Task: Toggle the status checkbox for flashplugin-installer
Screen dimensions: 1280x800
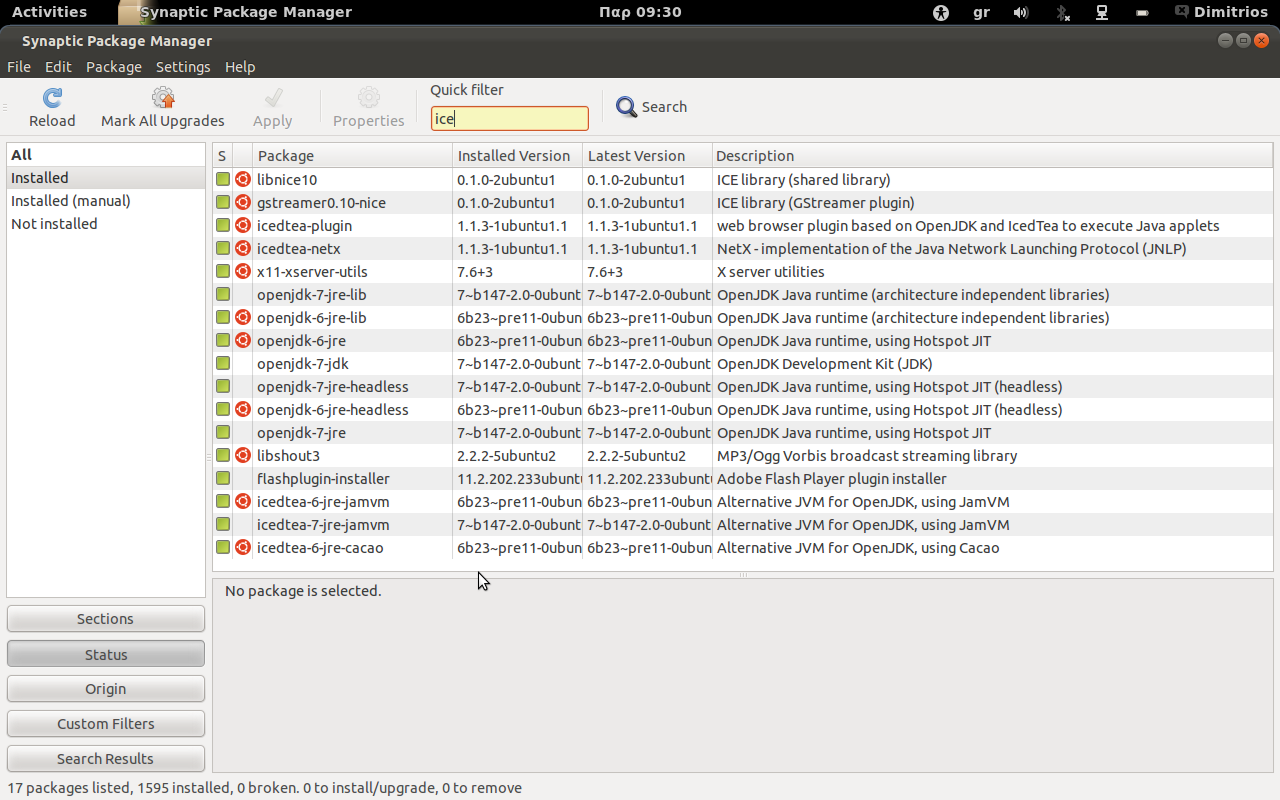Action: [223, 479]
